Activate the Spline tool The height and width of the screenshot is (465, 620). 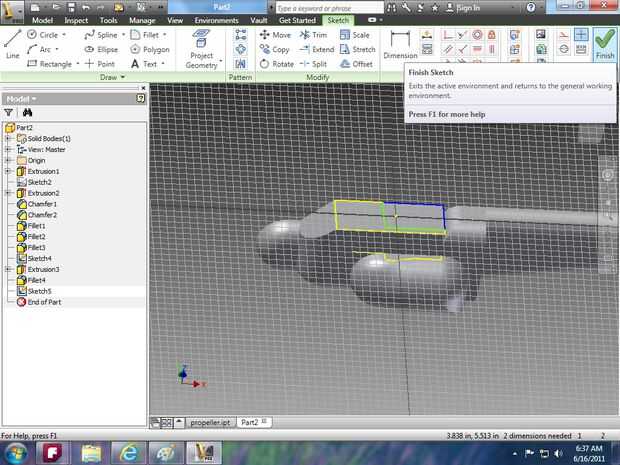[x=101, y=35]
